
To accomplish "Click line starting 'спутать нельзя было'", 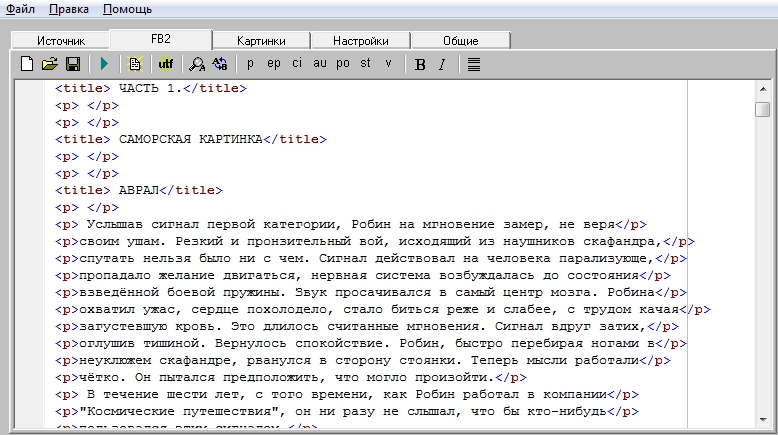I will pyautogui.click(x=371, y=258).
